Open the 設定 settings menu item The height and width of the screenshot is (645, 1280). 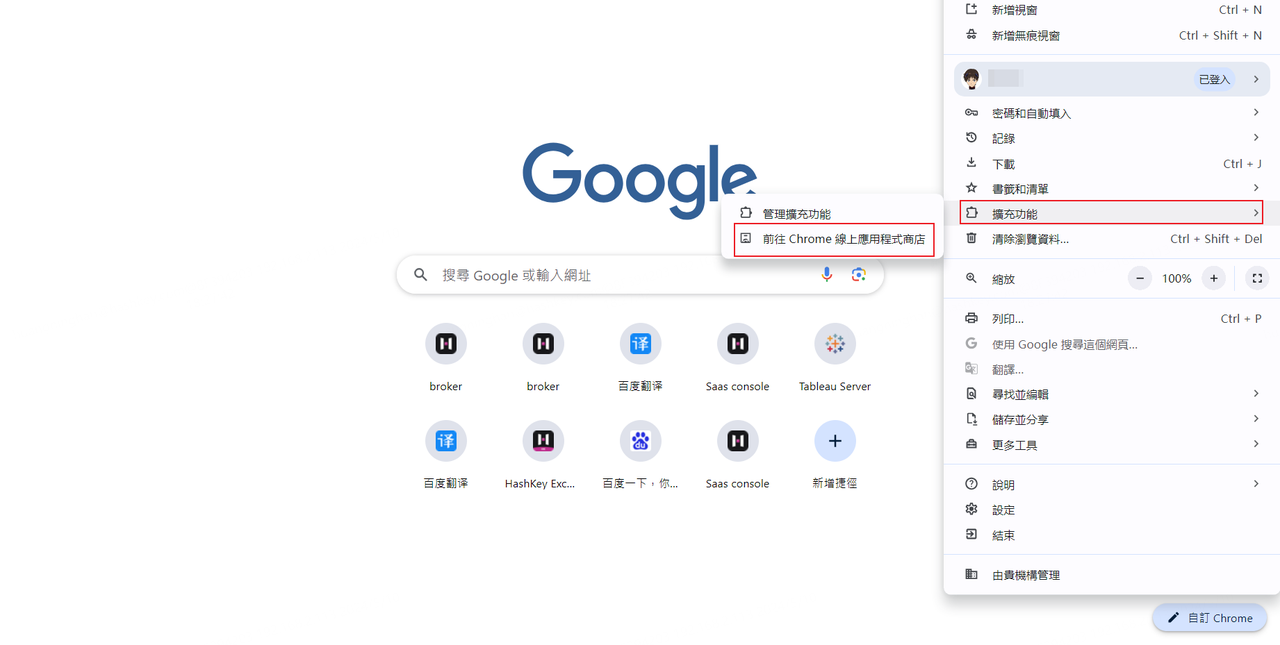(x=1003, y=509)
